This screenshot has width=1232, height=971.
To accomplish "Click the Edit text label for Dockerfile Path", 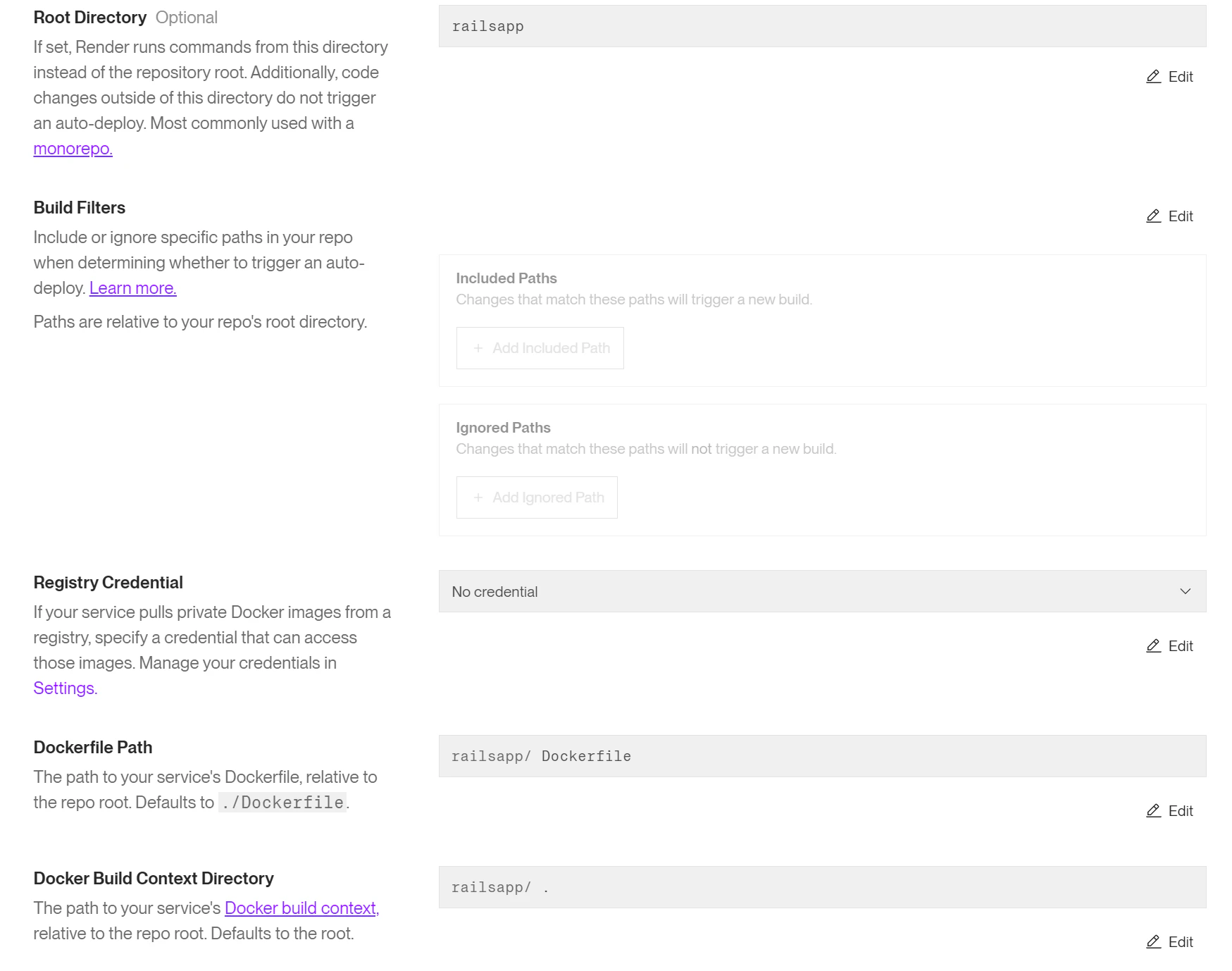I will 1181,811.
